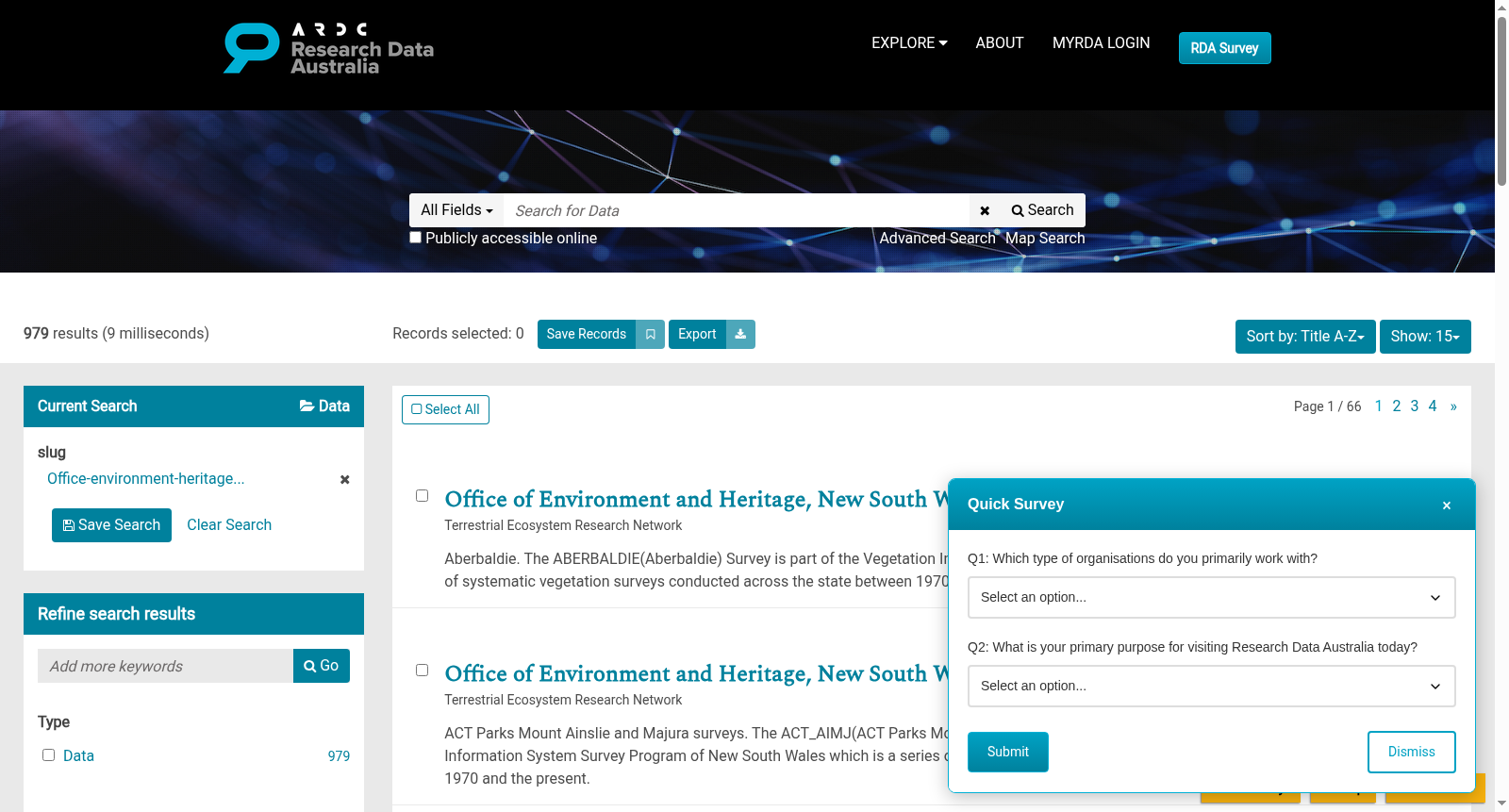Open the ABOUT menu item
This screenshot has width=1509, height=812.
[x=1000, y=43]
